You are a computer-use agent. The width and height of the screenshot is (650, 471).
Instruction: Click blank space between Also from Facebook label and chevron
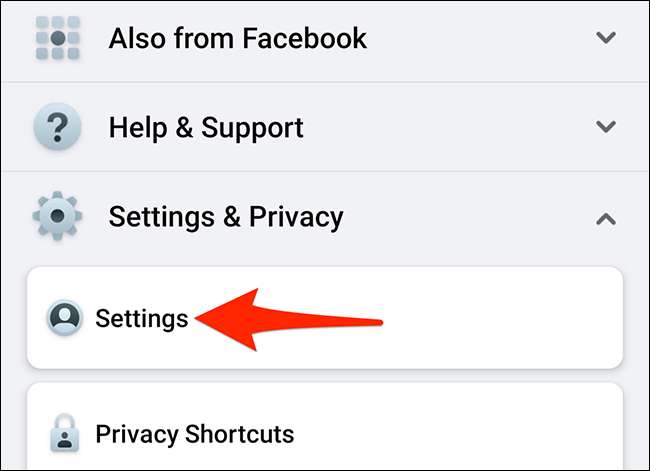point(481,38)
